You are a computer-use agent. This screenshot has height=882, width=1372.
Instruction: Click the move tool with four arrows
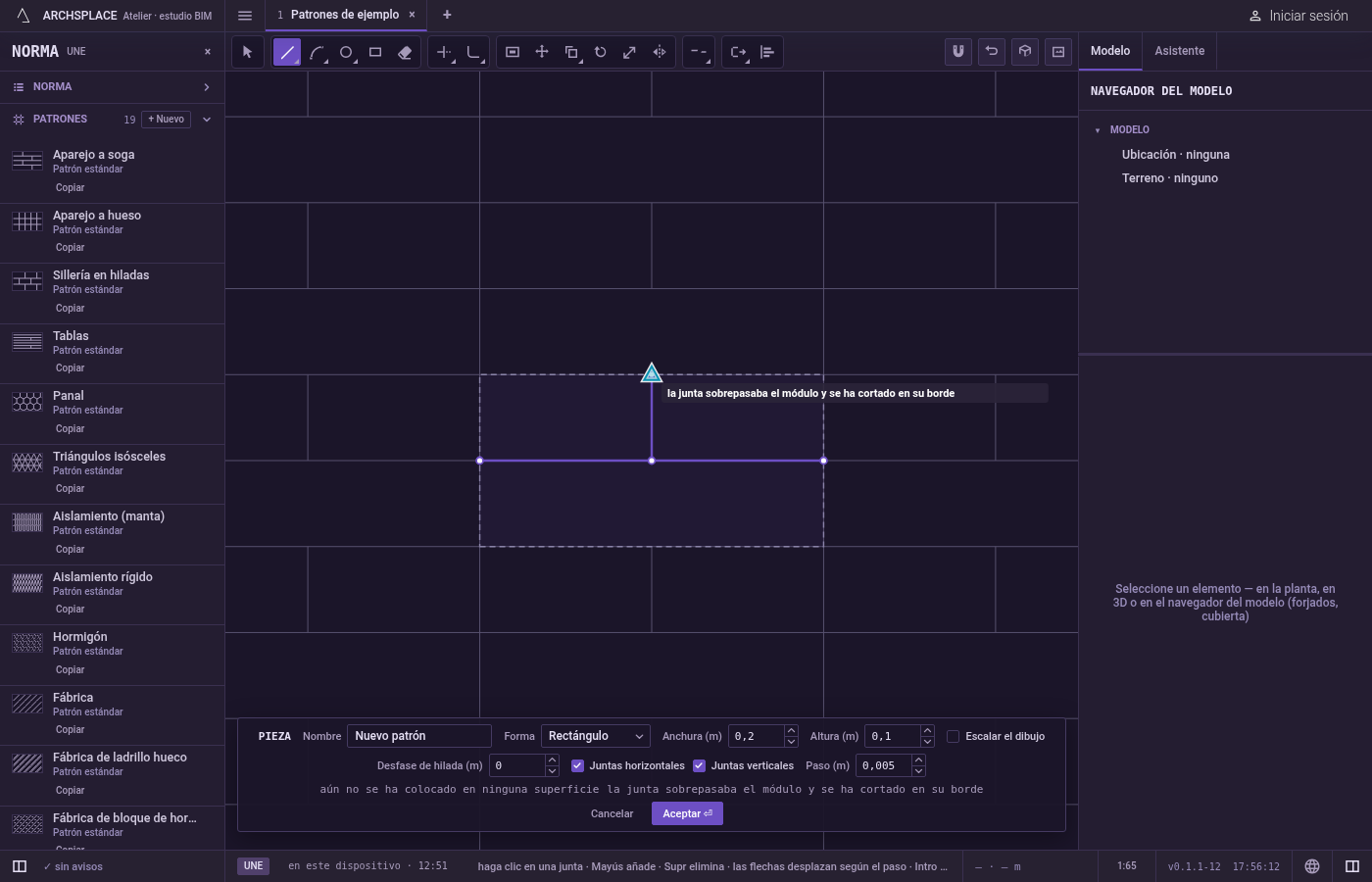(x=542, y=52)
